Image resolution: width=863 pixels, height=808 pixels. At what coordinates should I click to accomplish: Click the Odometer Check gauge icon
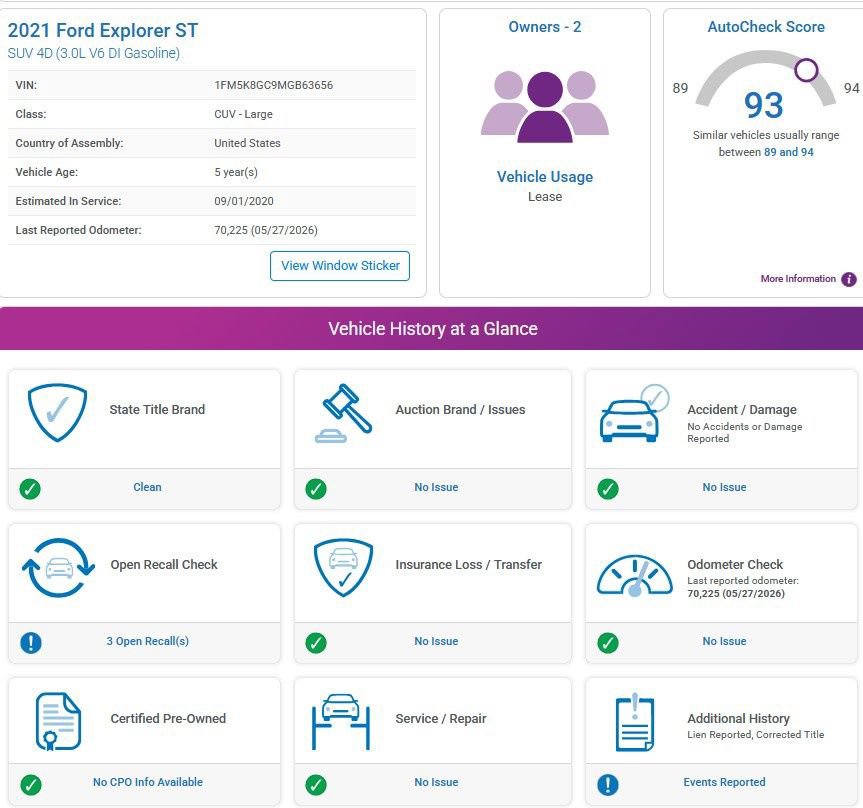(x=635, y=575)
